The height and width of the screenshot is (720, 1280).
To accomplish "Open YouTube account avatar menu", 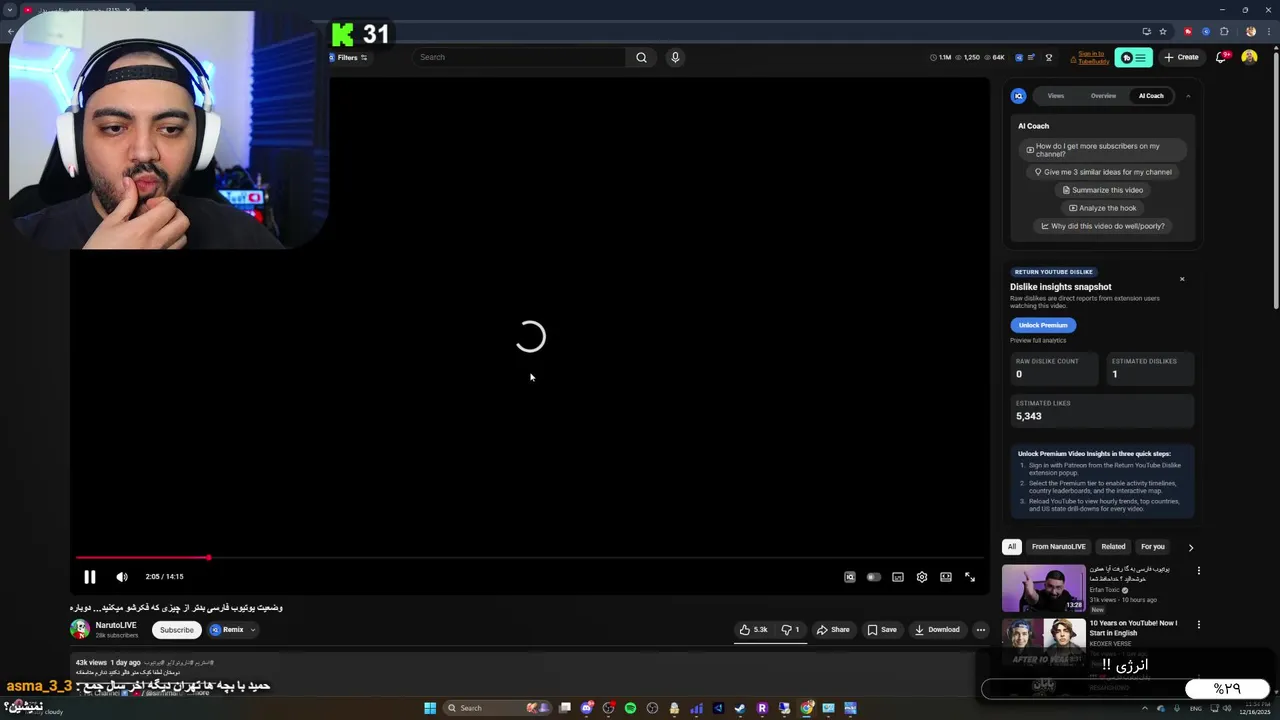I will (1249, 57).
